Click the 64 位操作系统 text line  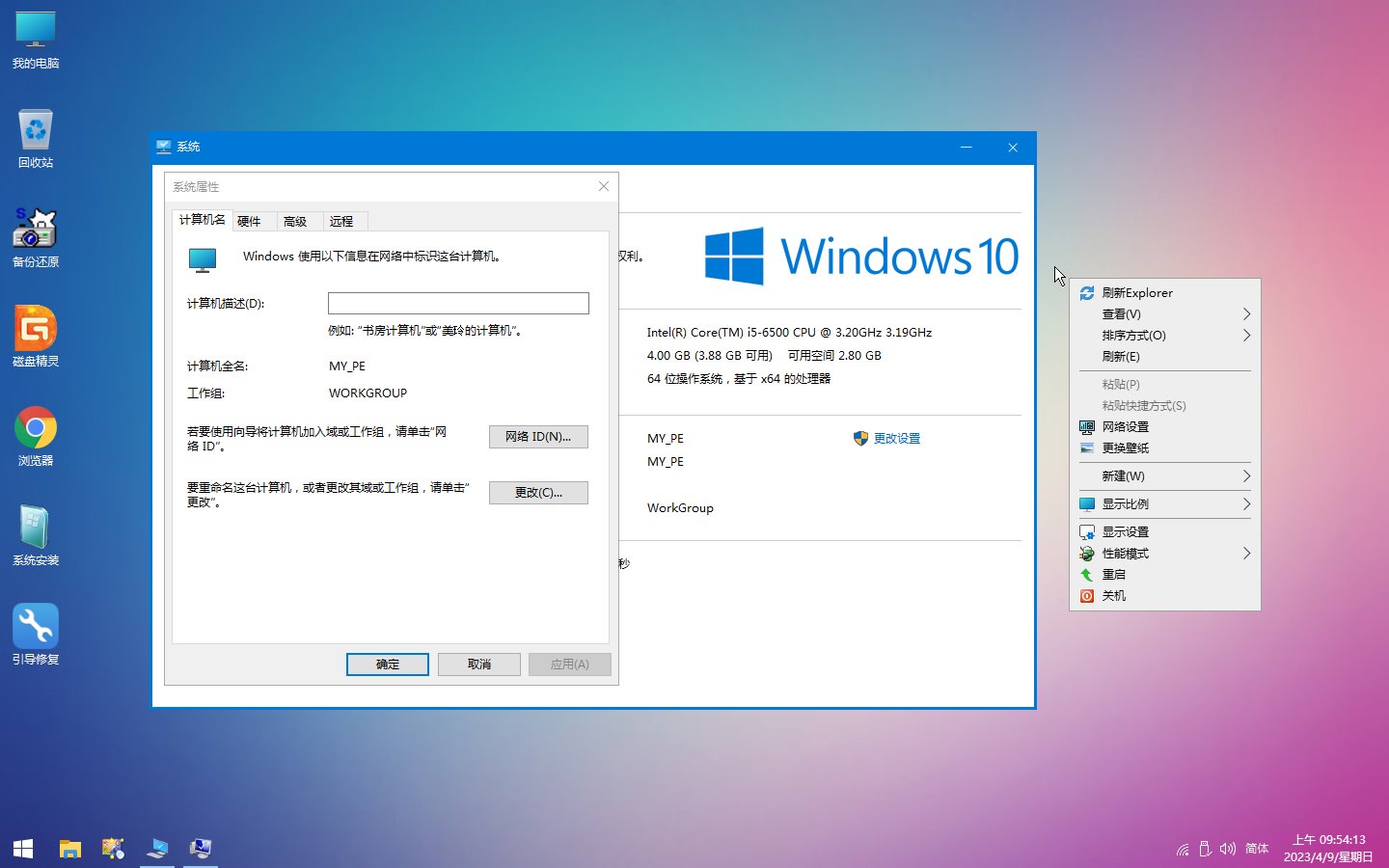pos(739,379)
